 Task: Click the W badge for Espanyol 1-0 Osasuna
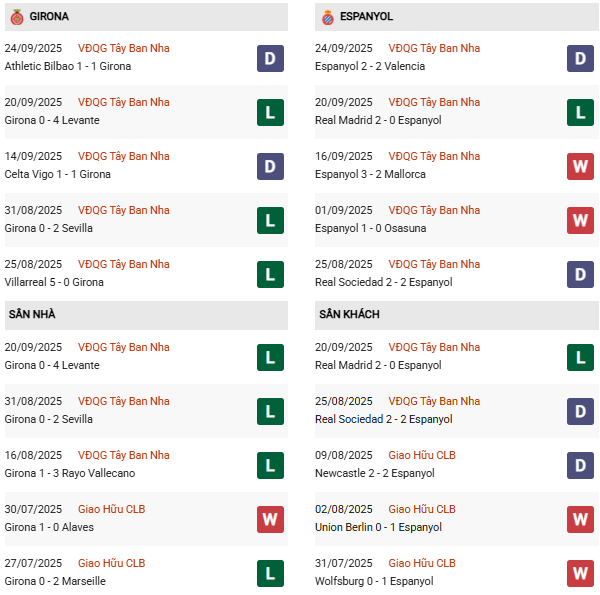[581, 220]
